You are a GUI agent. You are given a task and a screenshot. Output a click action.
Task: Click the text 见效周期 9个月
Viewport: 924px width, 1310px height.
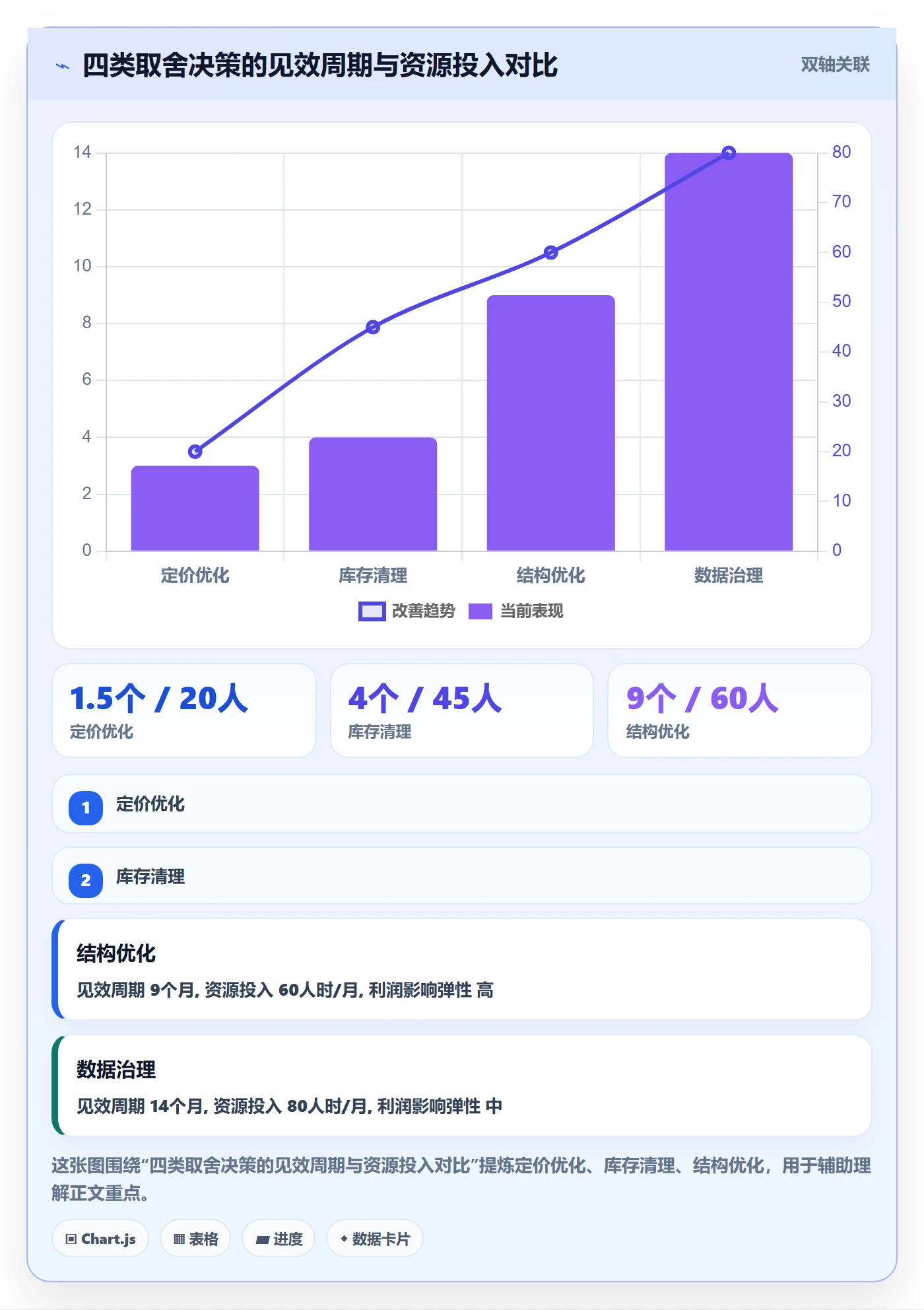click(x=137, y=990)
